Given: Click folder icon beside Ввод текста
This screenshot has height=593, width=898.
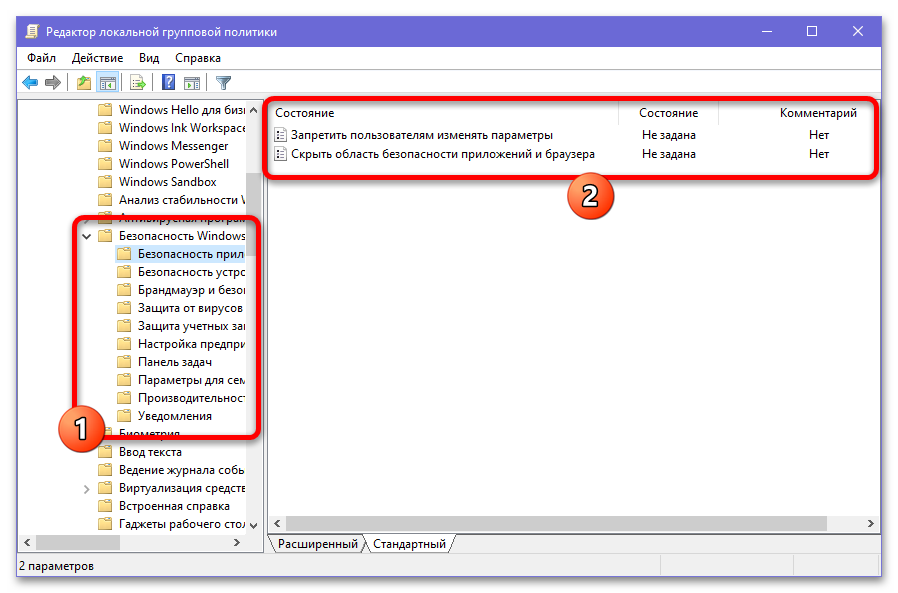Looking at the screenshot, I should (x=105, y=451).
